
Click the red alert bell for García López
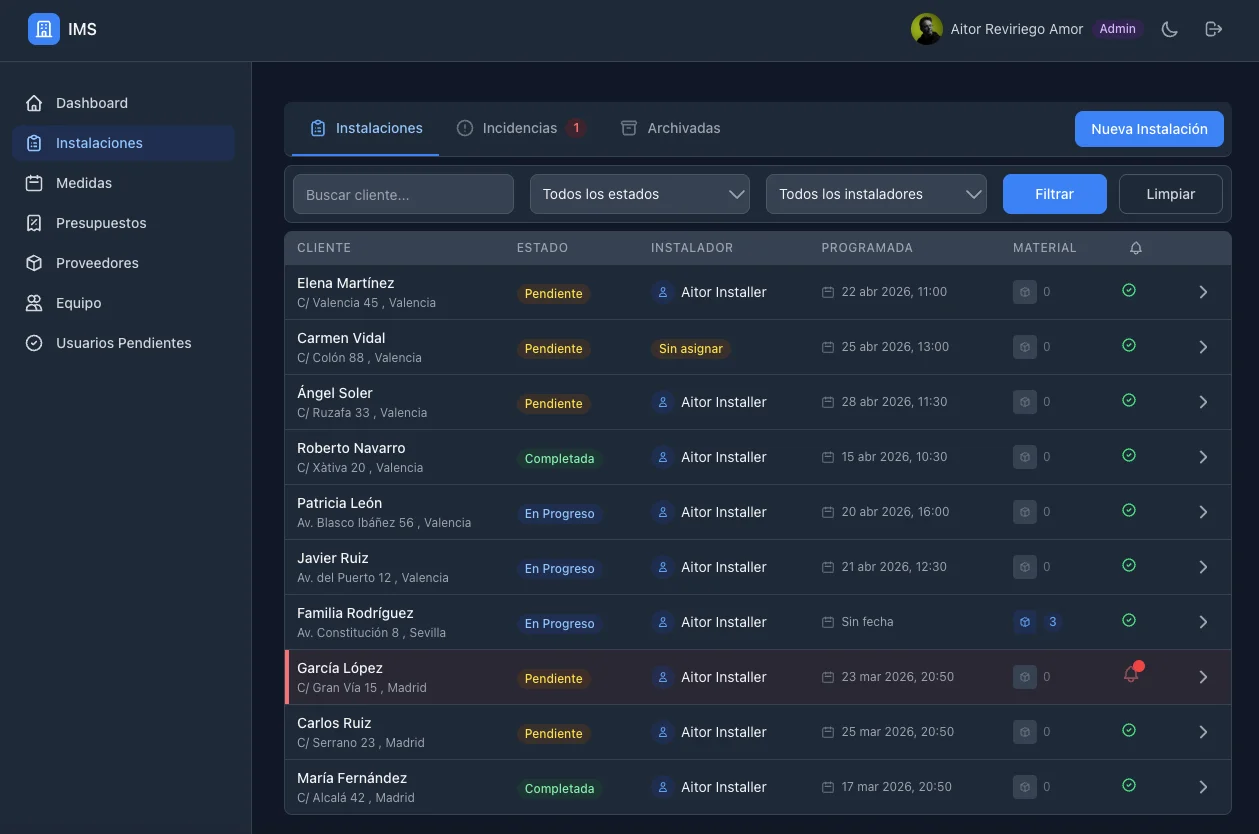click(x=1131, y=675)
